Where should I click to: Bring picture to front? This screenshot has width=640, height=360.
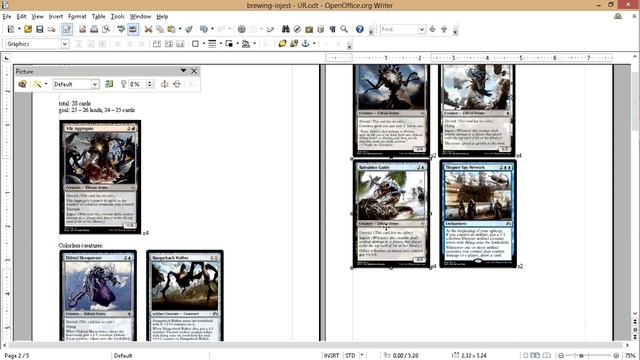coord(282,44)
